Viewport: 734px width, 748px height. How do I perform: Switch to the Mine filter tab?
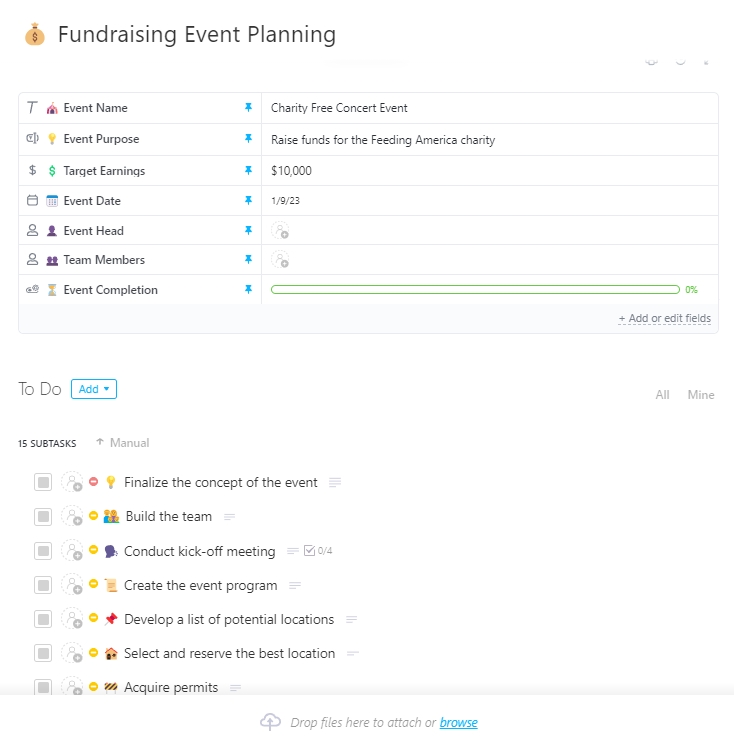click(700, 395)
